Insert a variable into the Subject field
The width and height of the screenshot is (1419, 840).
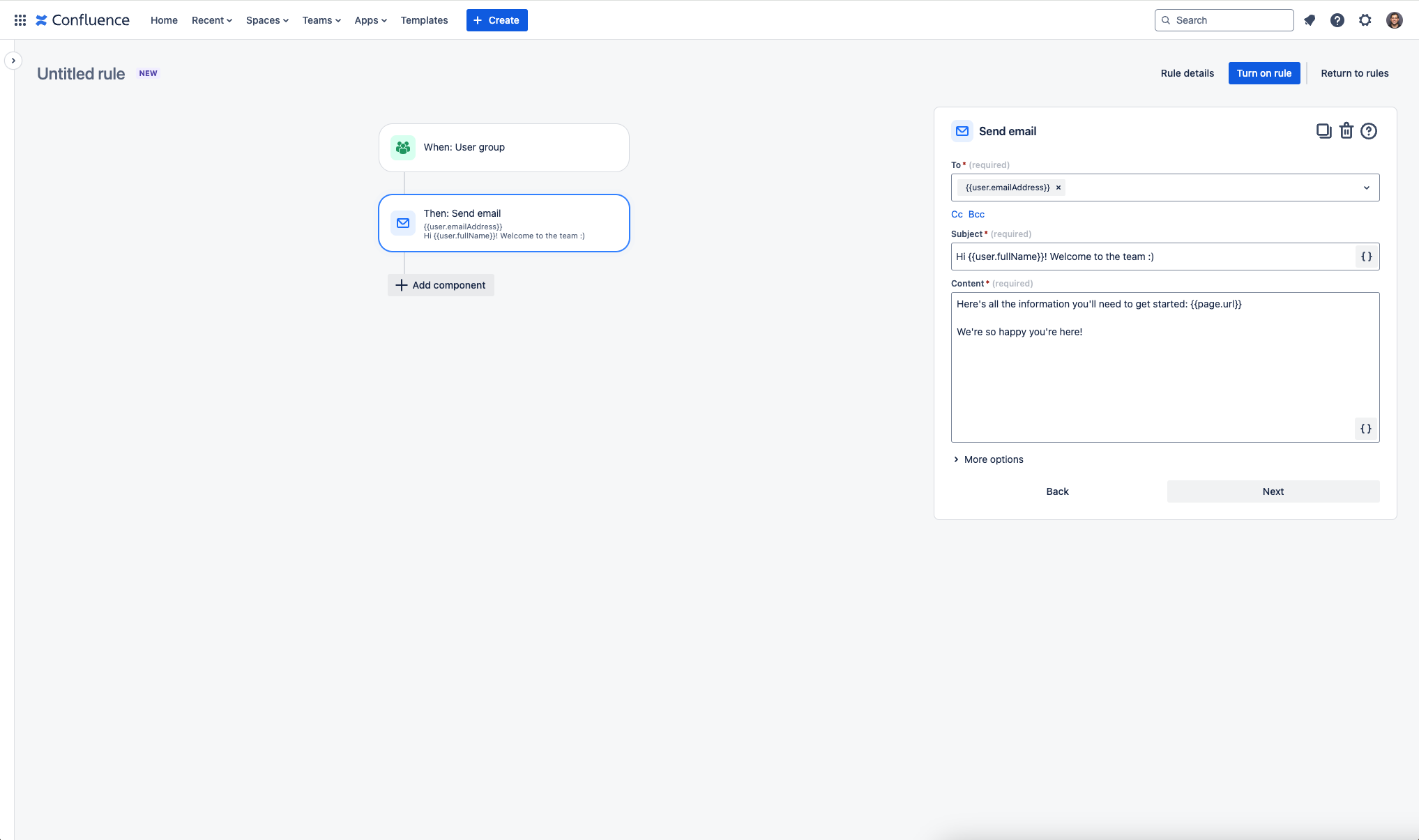1365,257
